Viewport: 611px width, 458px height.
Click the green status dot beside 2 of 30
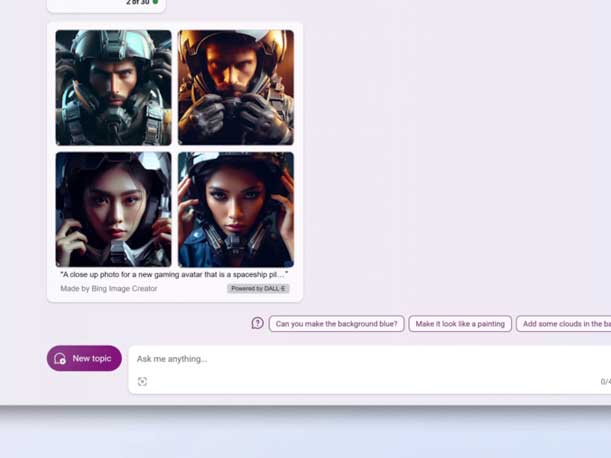155,3
